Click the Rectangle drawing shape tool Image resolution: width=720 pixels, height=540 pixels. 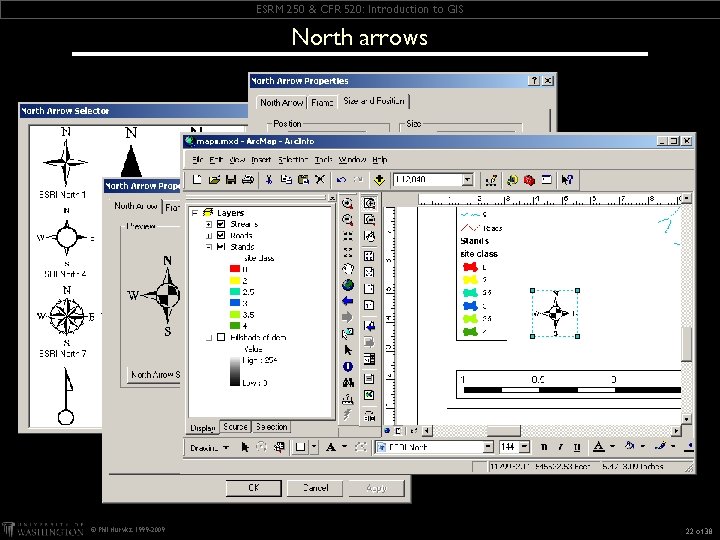[x=300, y=447]
